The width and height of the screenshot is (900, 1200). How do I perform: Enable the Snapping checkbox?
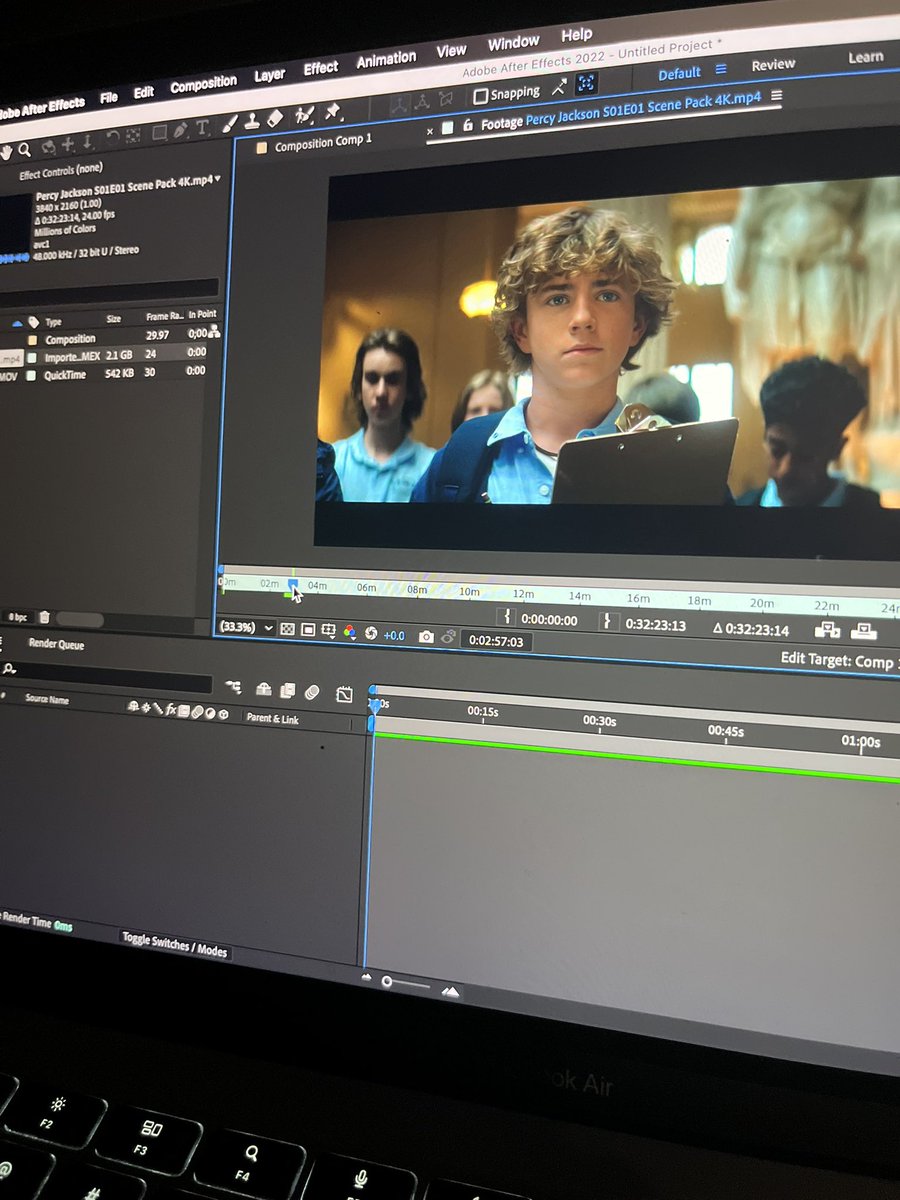(x=481, y=95)
